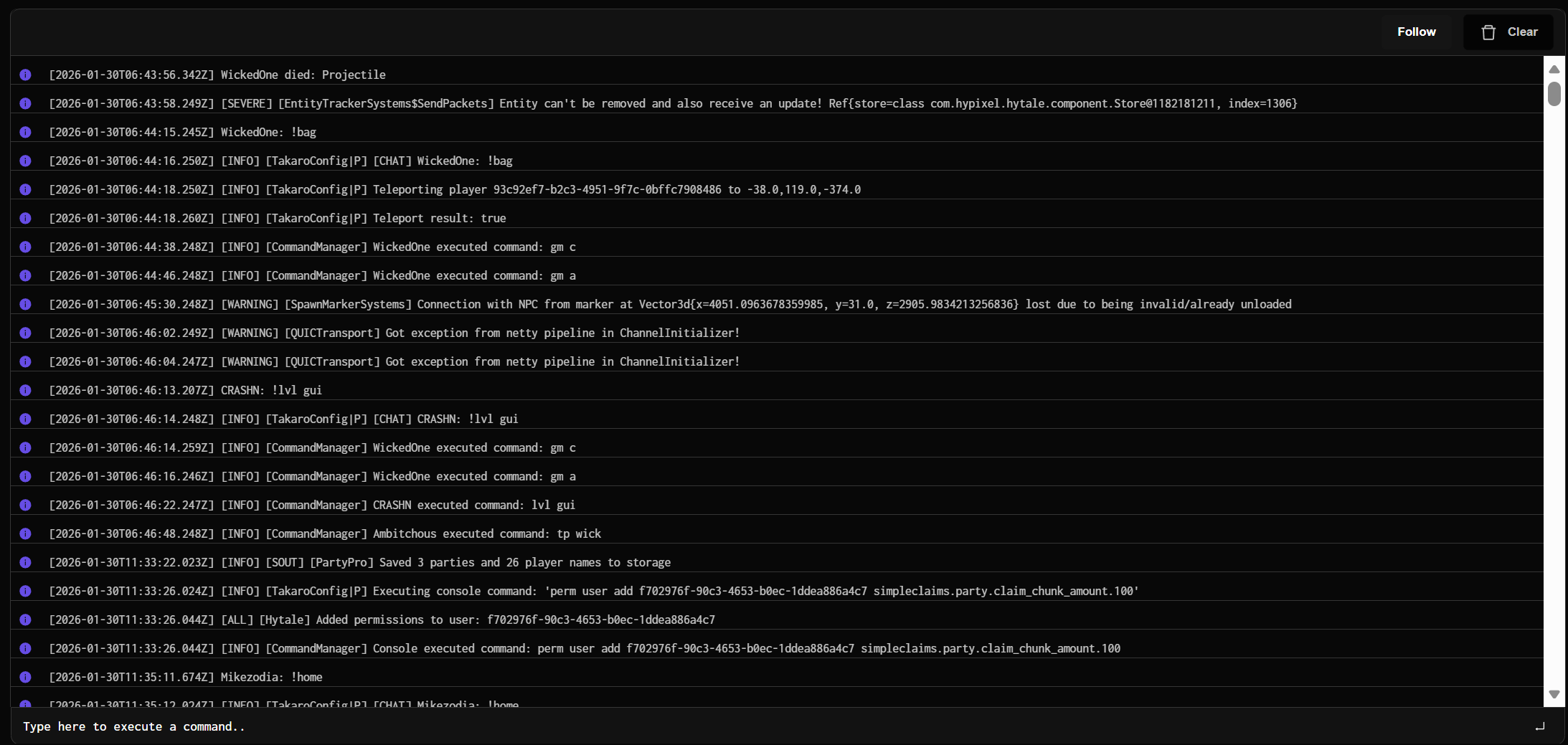This screenshot has width=1568, height=745.
Task: Click info icon beside 'Teleport result: true'
Action: click(x=25, y=218)
